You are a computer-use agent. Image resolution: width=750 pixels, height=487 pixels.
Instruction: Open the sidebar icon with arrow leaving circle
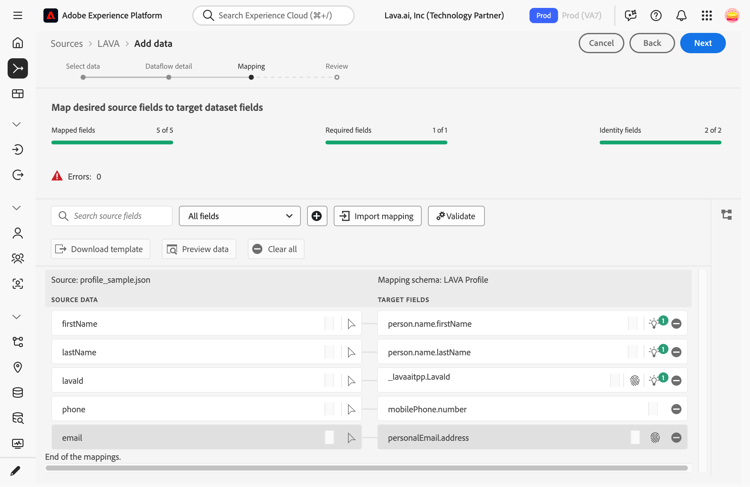tap(18, 175)
